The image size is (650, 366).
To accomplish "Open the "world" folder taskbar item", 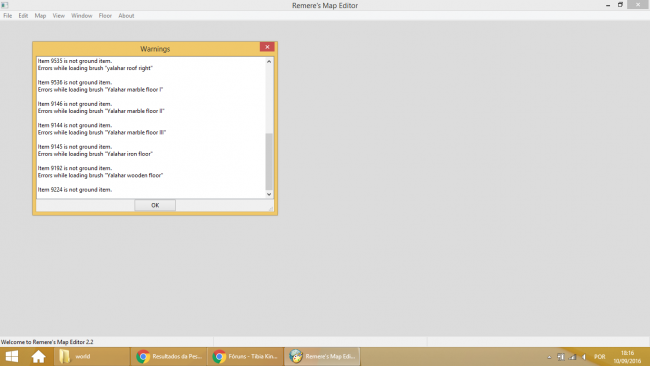I will tap(92, 356).
